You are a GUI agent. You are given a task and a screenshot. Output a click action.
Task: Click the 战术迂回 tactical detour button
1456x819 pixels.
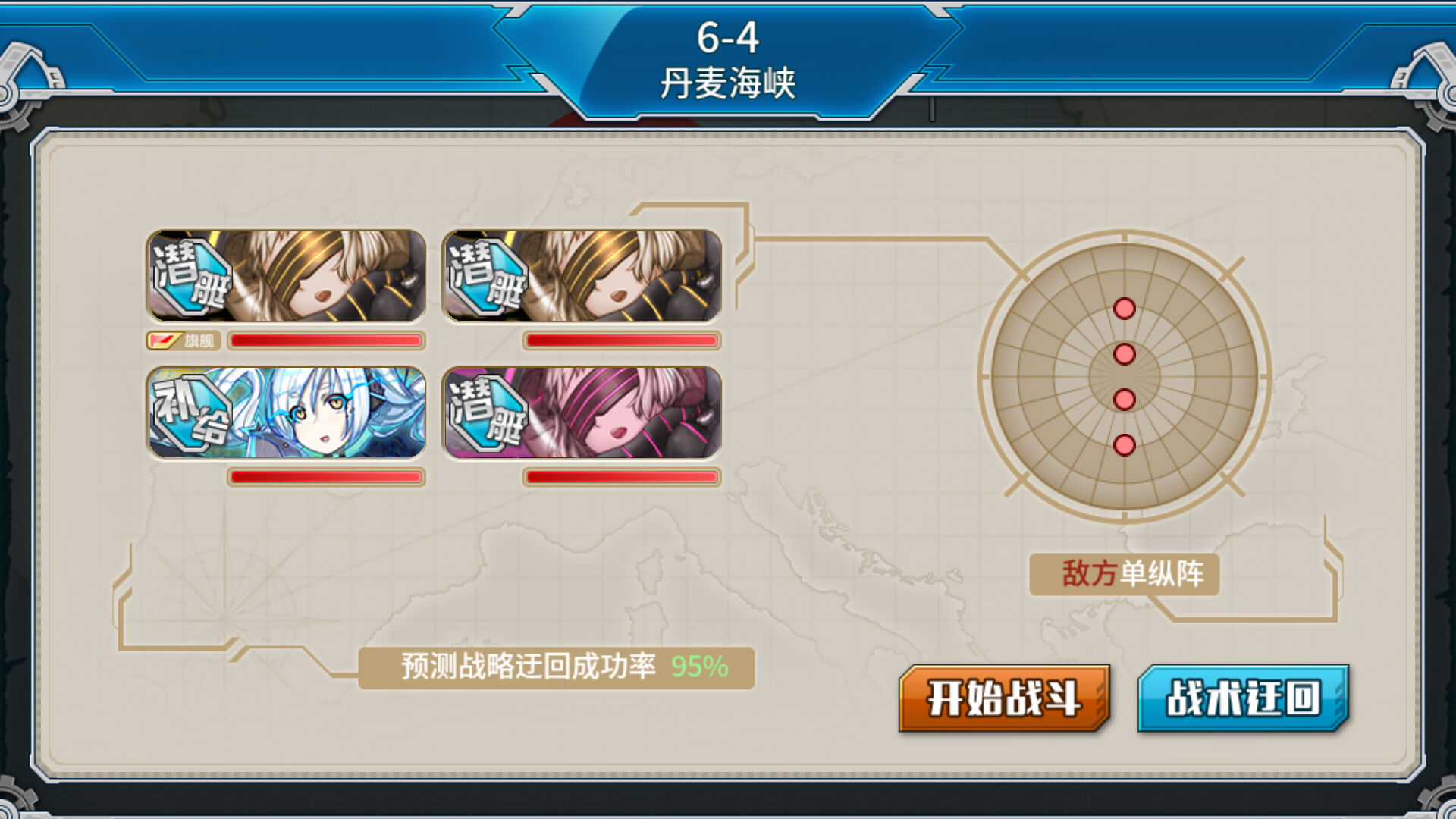click(1243, 698)
